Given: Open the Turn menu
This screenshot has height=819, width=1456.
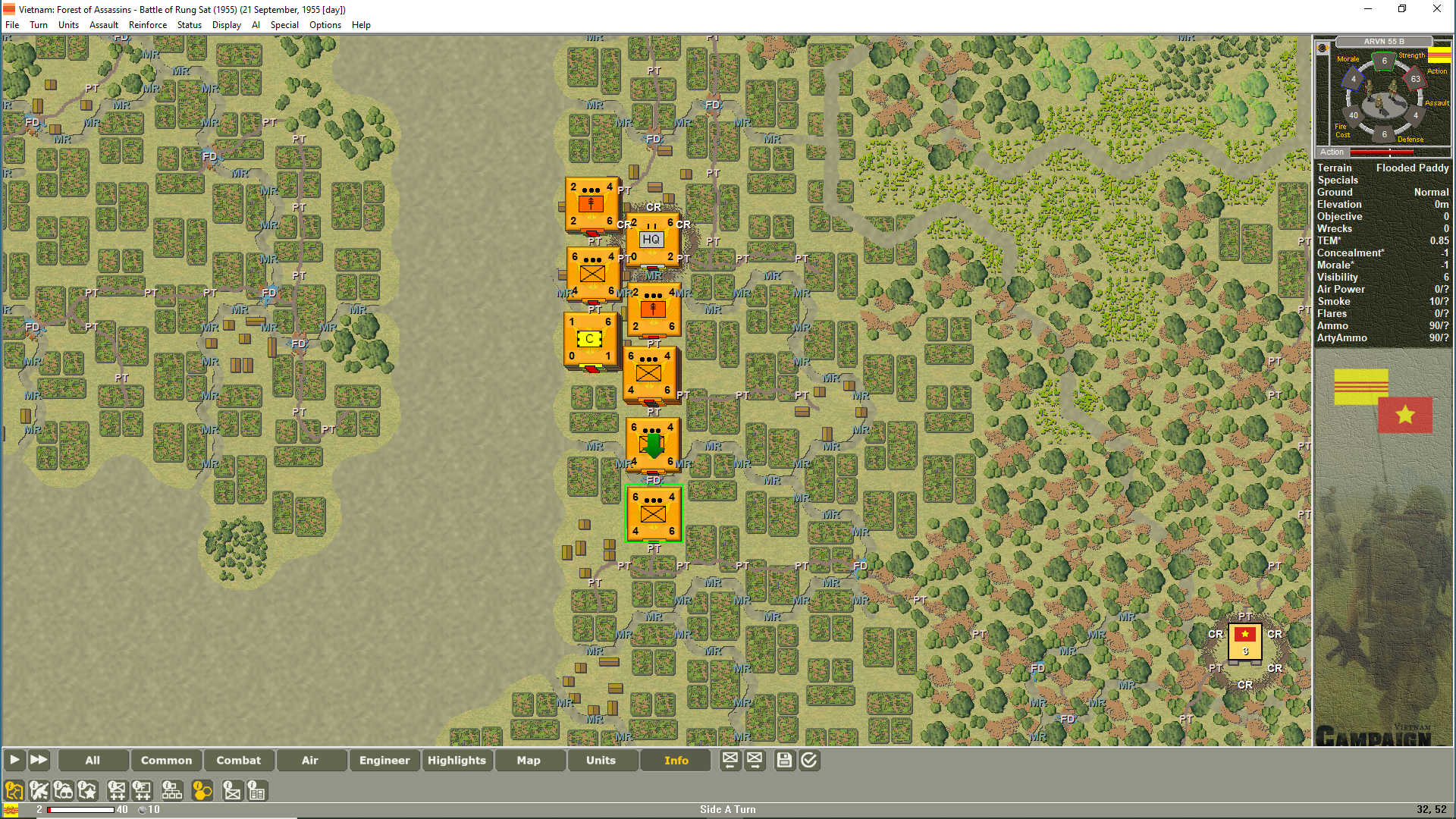Looking at the screenshot, I should tap(39, 24).
